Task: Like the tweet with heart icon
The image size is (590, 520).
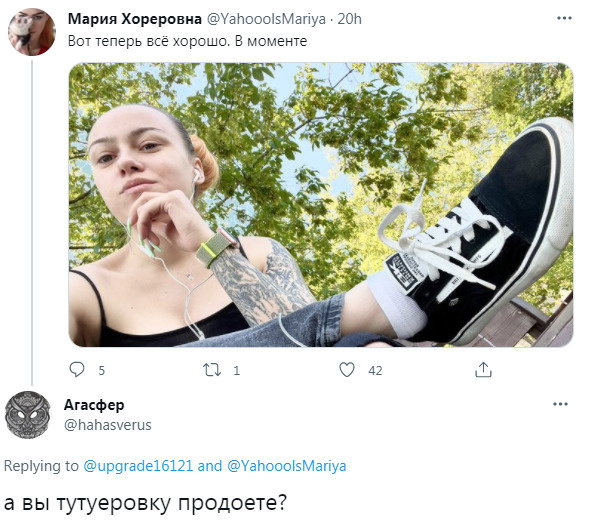Action: (x=347, y=370)
